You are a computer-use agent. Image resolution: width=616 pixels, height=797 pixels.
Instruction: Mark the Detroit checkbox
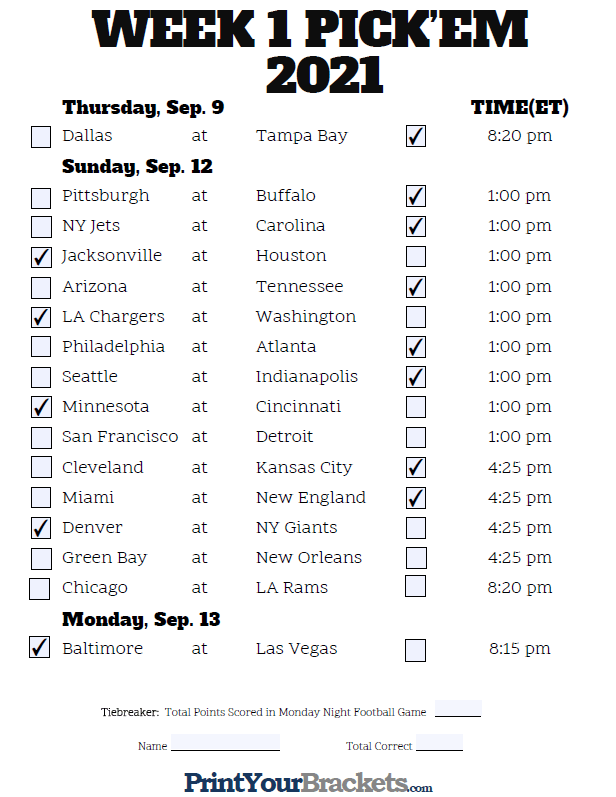coord(416,437)
